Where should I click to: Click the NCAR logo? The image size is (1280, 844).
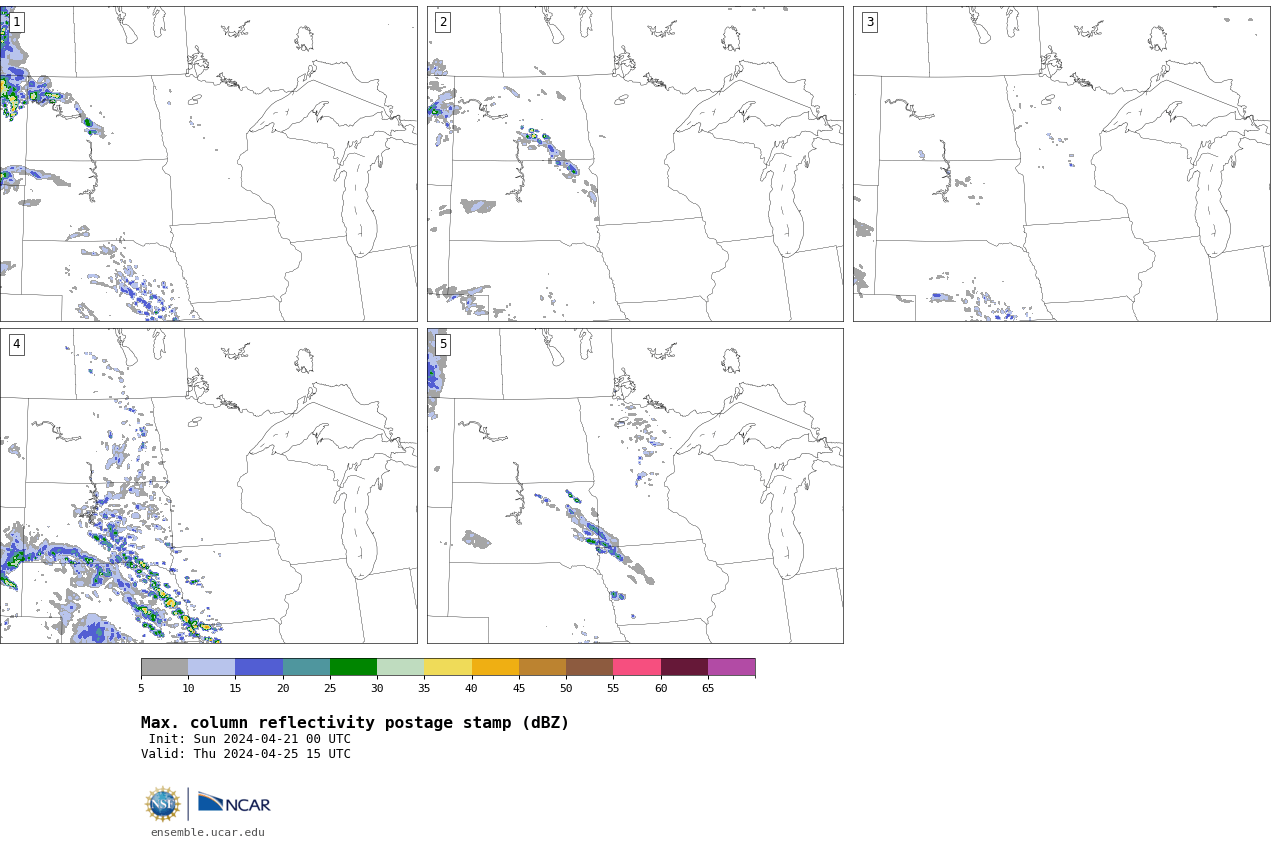(x=234, y=803)
